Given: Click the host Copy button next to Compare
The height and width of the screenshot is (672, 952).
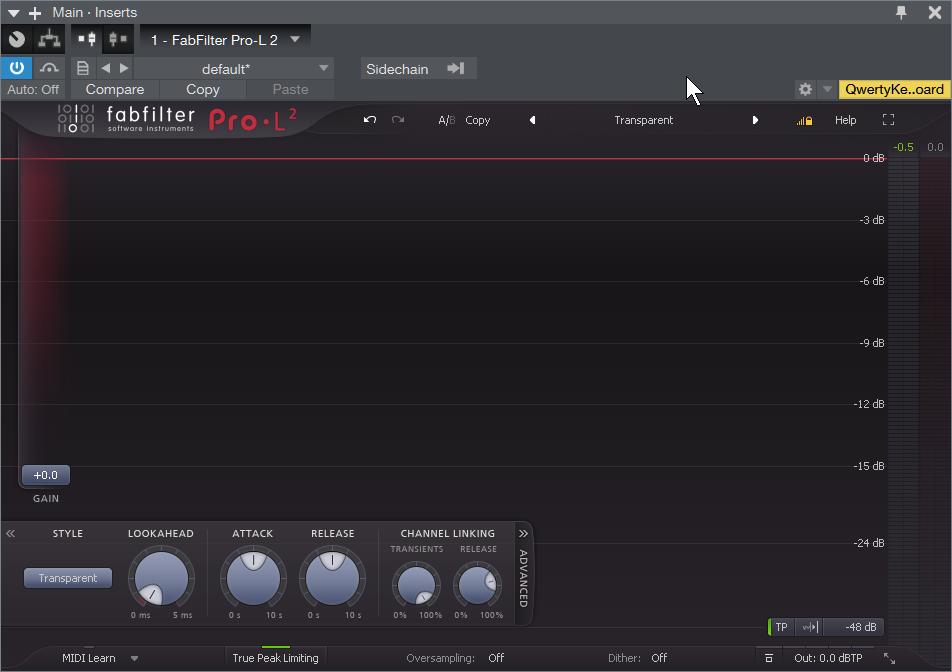Looking at the screenshot, I should (203, 89).
